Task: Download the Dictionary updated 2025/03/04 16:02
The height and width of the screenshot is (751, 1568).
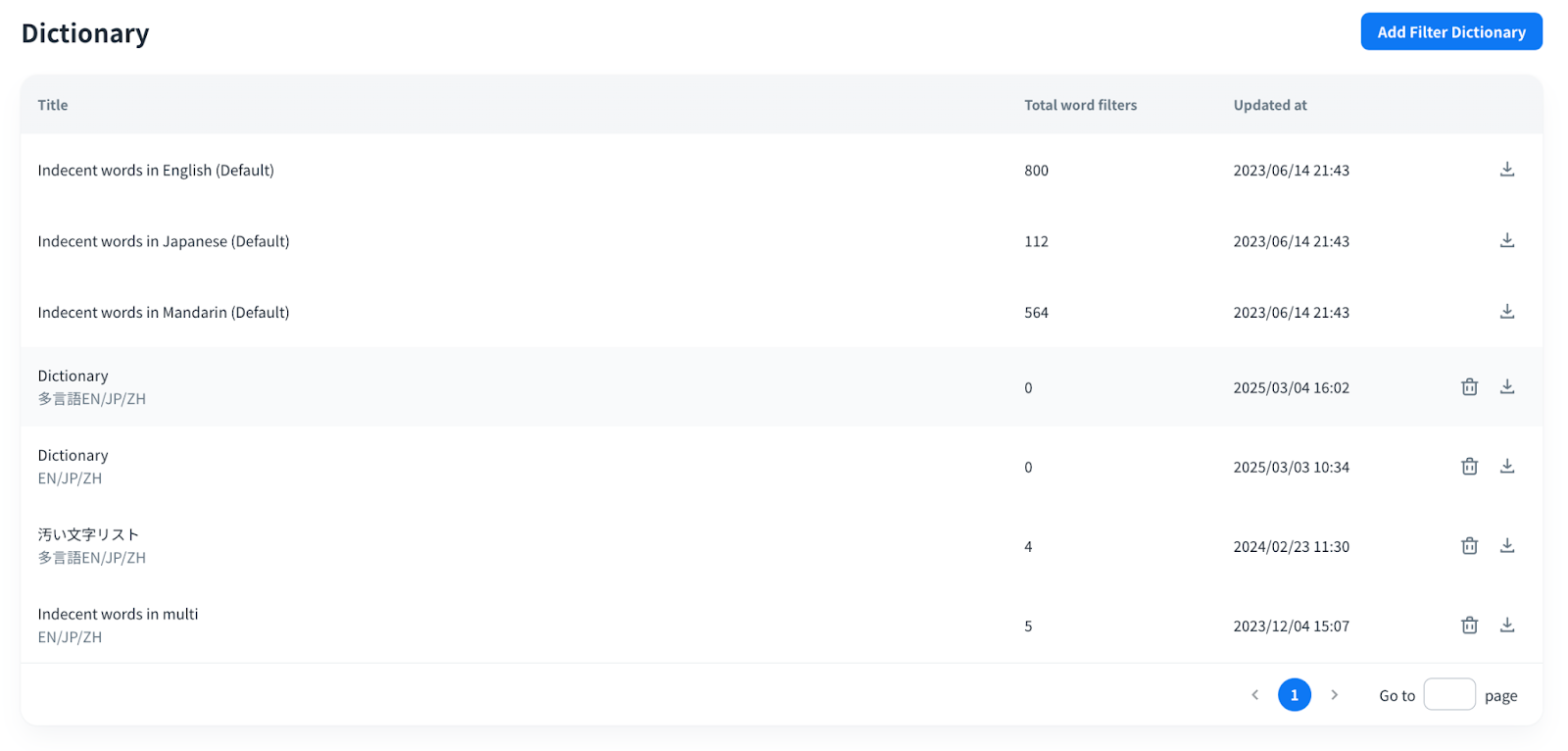Action: (x=1507, y=387)
